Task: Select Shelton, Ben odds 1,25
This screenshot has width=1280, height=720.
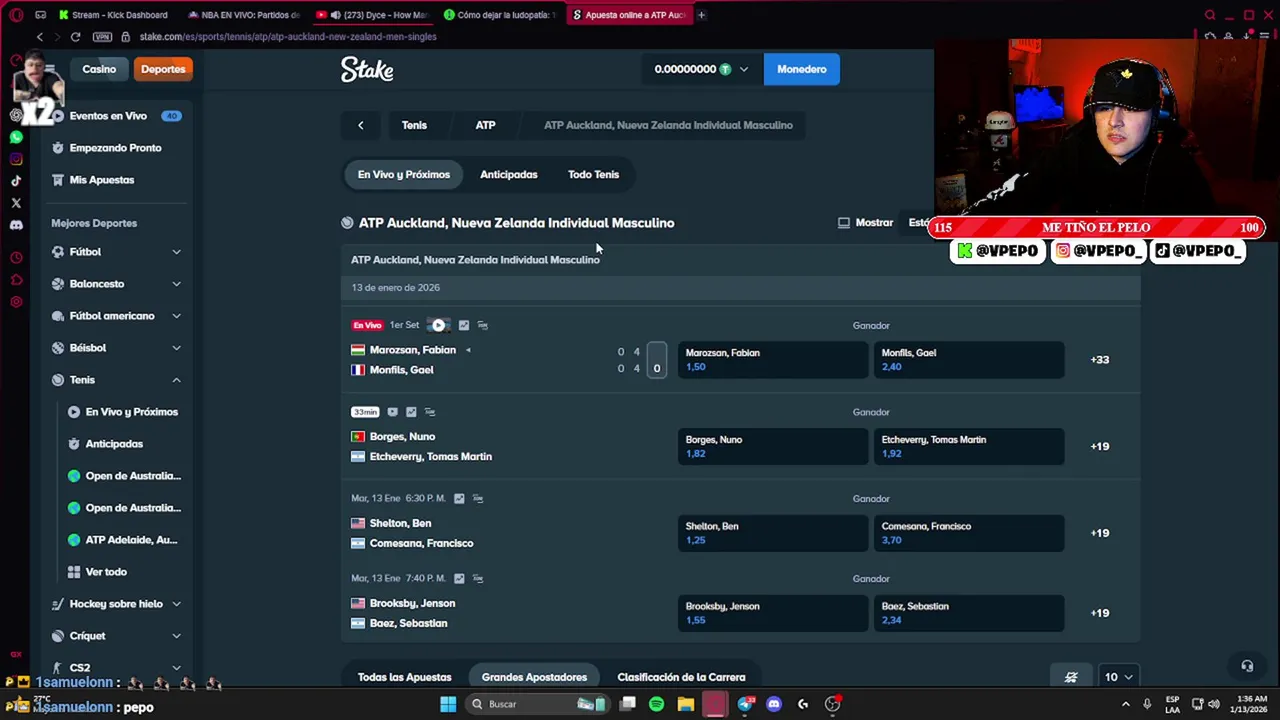Action: coord(773,533)
